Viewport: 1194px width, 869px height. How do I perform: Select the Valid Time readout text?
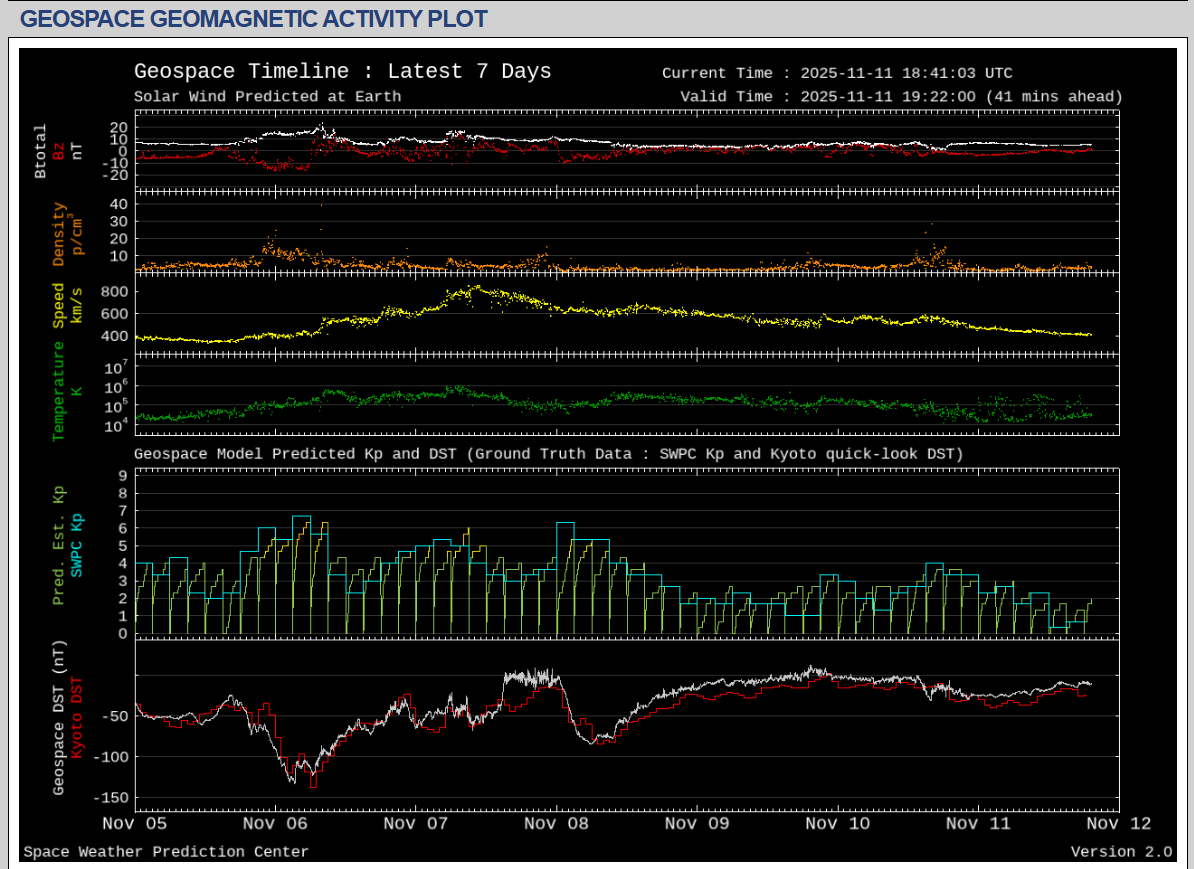[901, 97]
